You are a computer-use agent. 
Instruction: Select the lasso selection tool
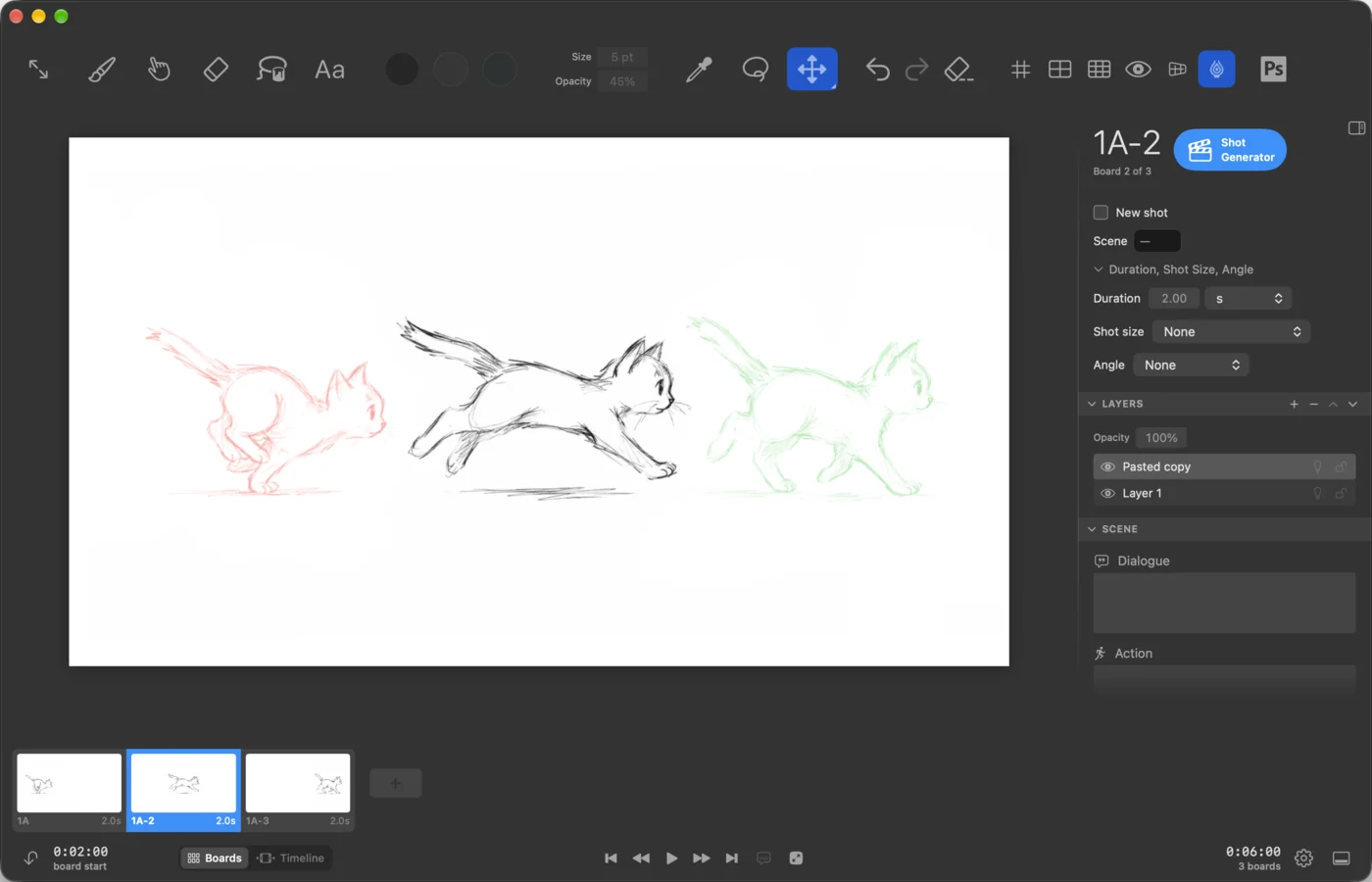point(755,70)
